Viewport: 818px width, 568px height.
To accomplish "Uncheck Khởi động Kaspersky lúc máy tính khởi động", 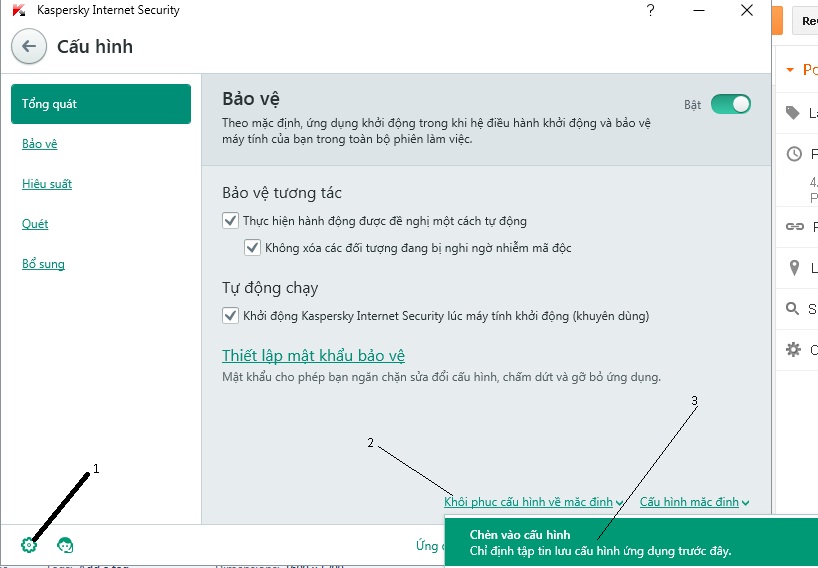I will (230, 316).
